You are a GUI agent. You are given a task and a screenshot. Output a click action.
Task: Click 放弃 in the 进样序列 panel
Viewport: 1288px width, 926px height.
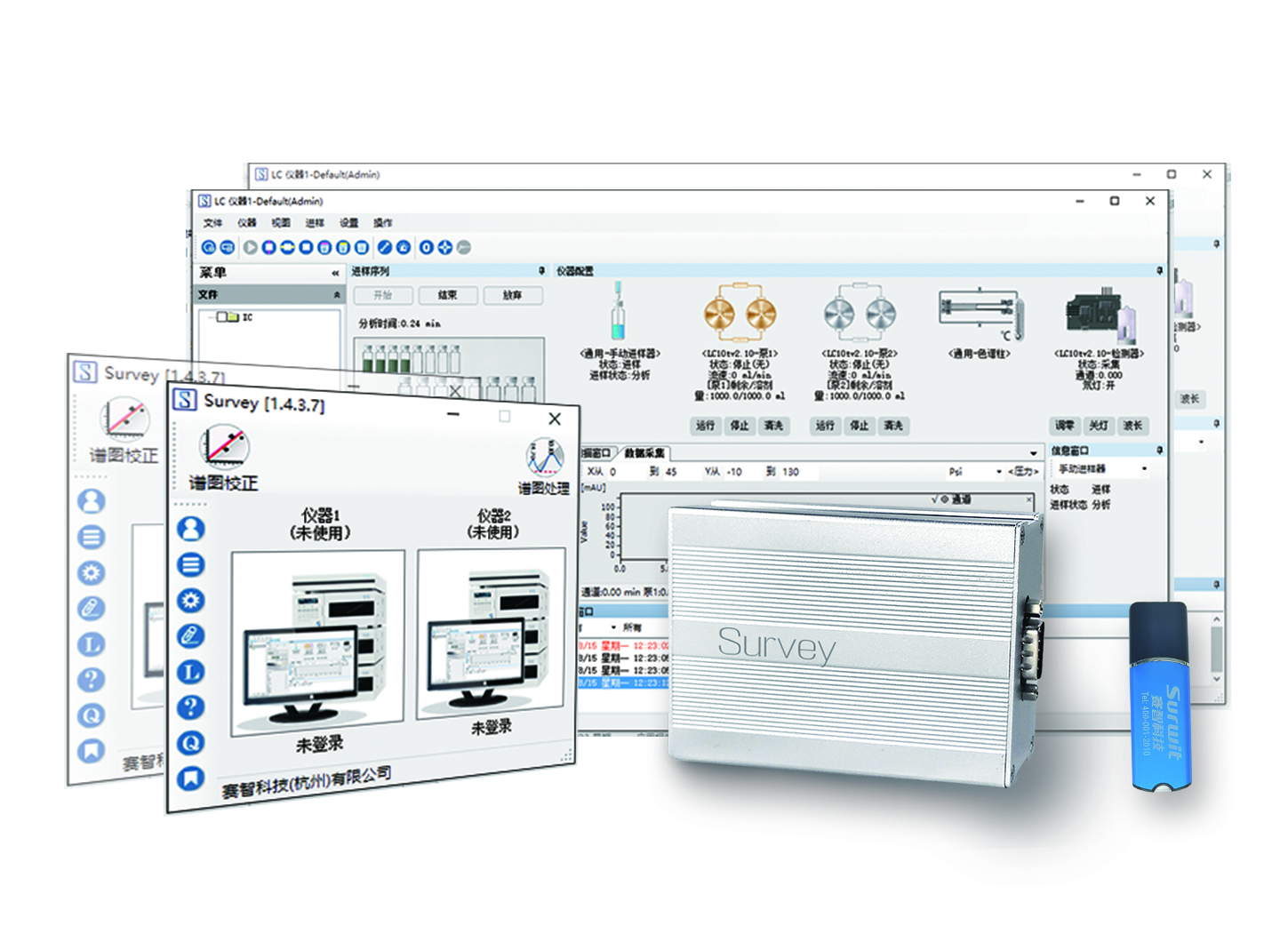513,295
